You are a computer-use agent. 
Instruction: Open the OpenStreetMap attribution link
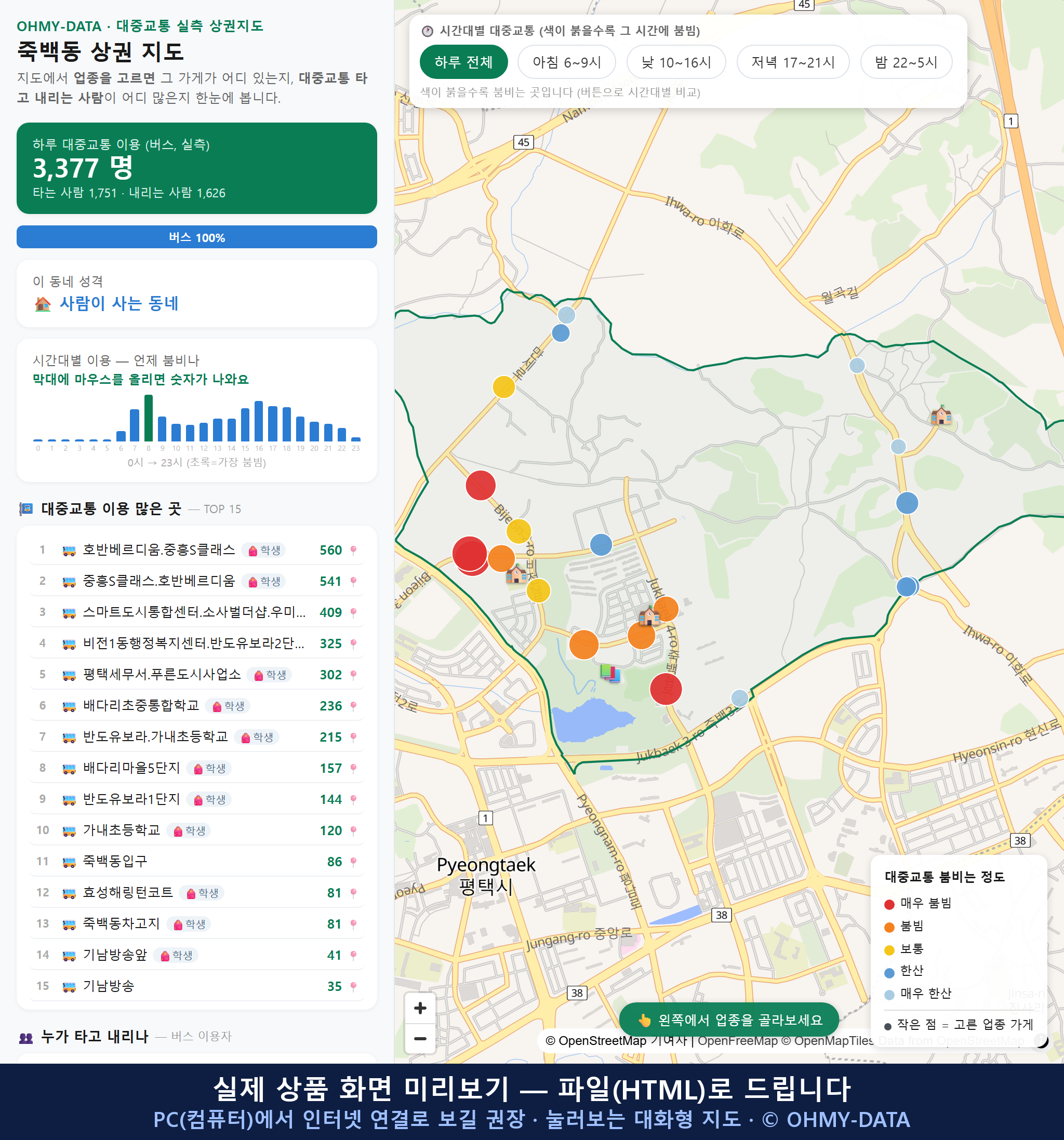click(596, 1040)
